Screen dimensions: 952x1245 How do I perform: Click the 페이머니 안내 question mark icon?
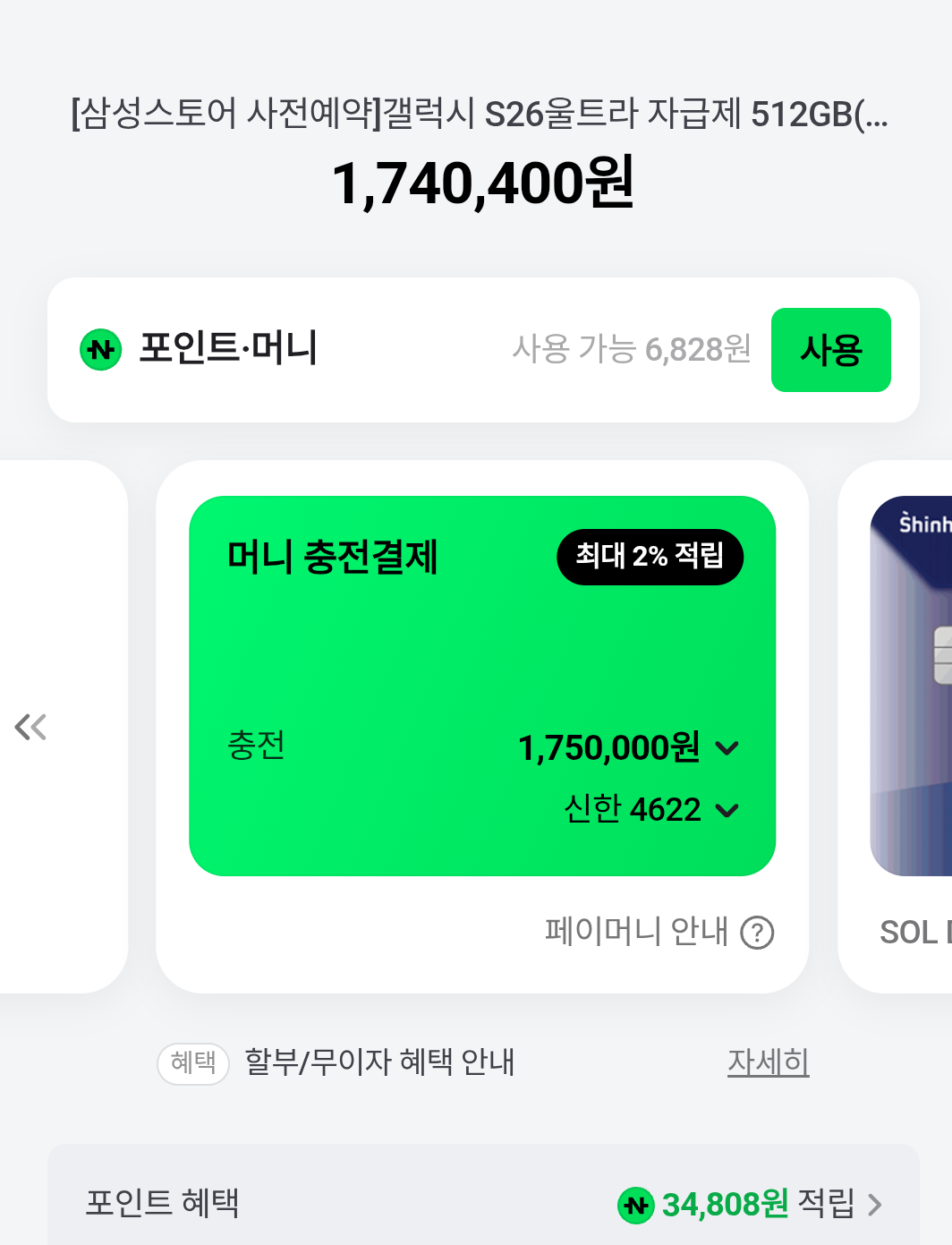pos(757,933)
